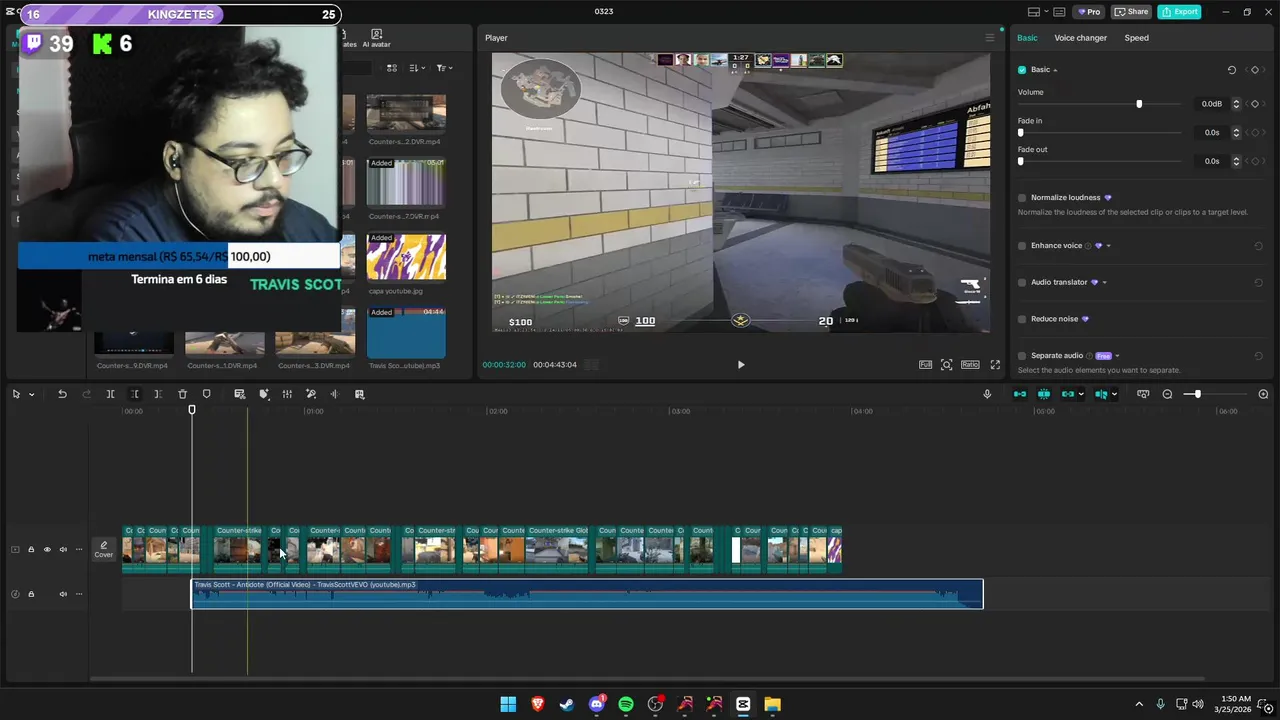This screenshot has height=720, width=1280.
Task: Lock the video track
Action: pyautogui.click(x=31, y=549)
